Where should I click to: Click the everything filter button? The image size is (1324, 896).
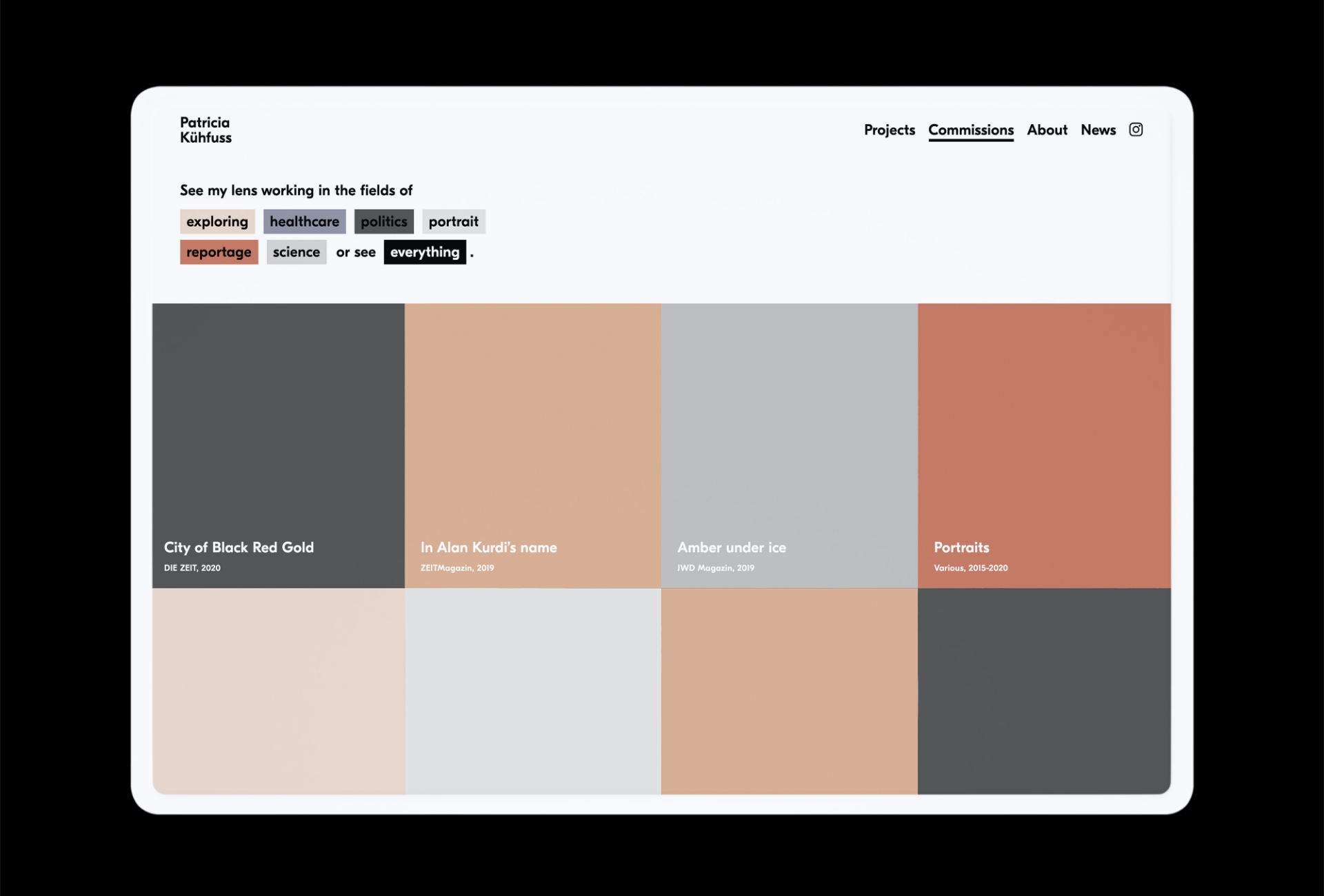(424, 252)
